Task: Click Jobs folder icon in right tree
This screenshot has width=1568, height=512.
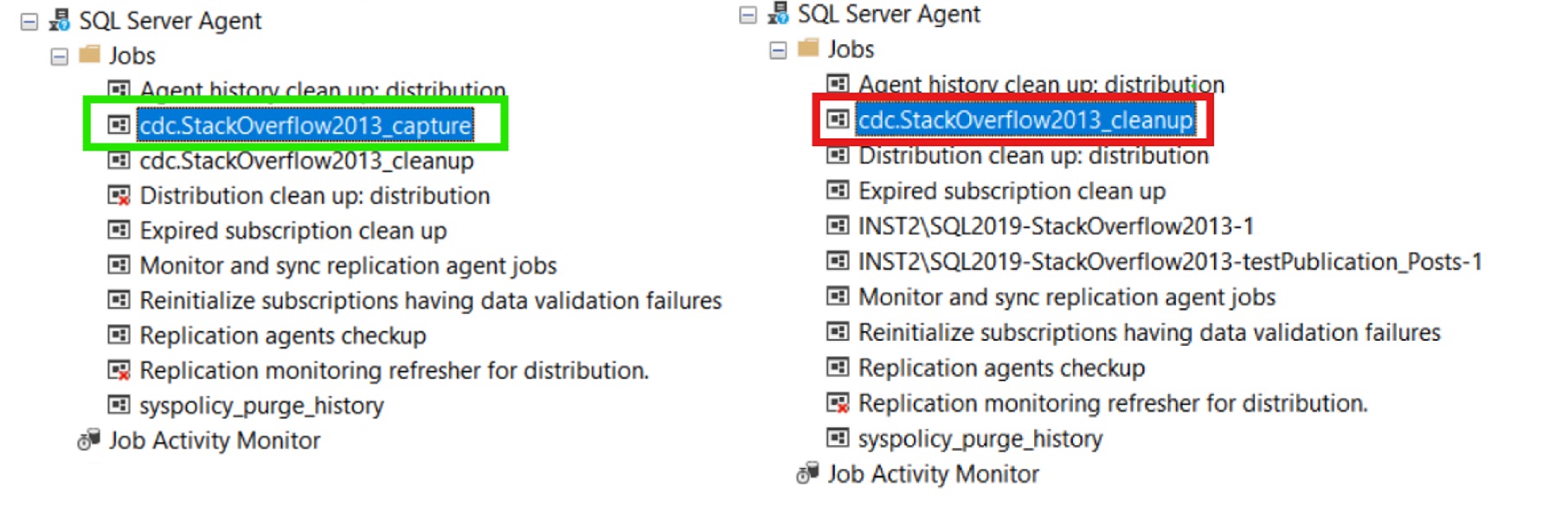Action: [808, 48]
